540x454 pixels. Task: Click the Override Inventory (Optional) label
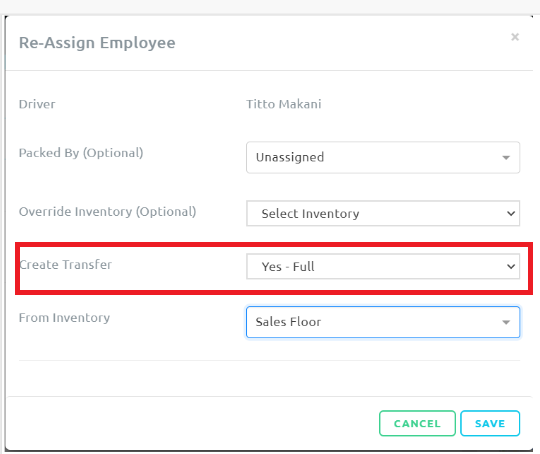click(107, 211)
